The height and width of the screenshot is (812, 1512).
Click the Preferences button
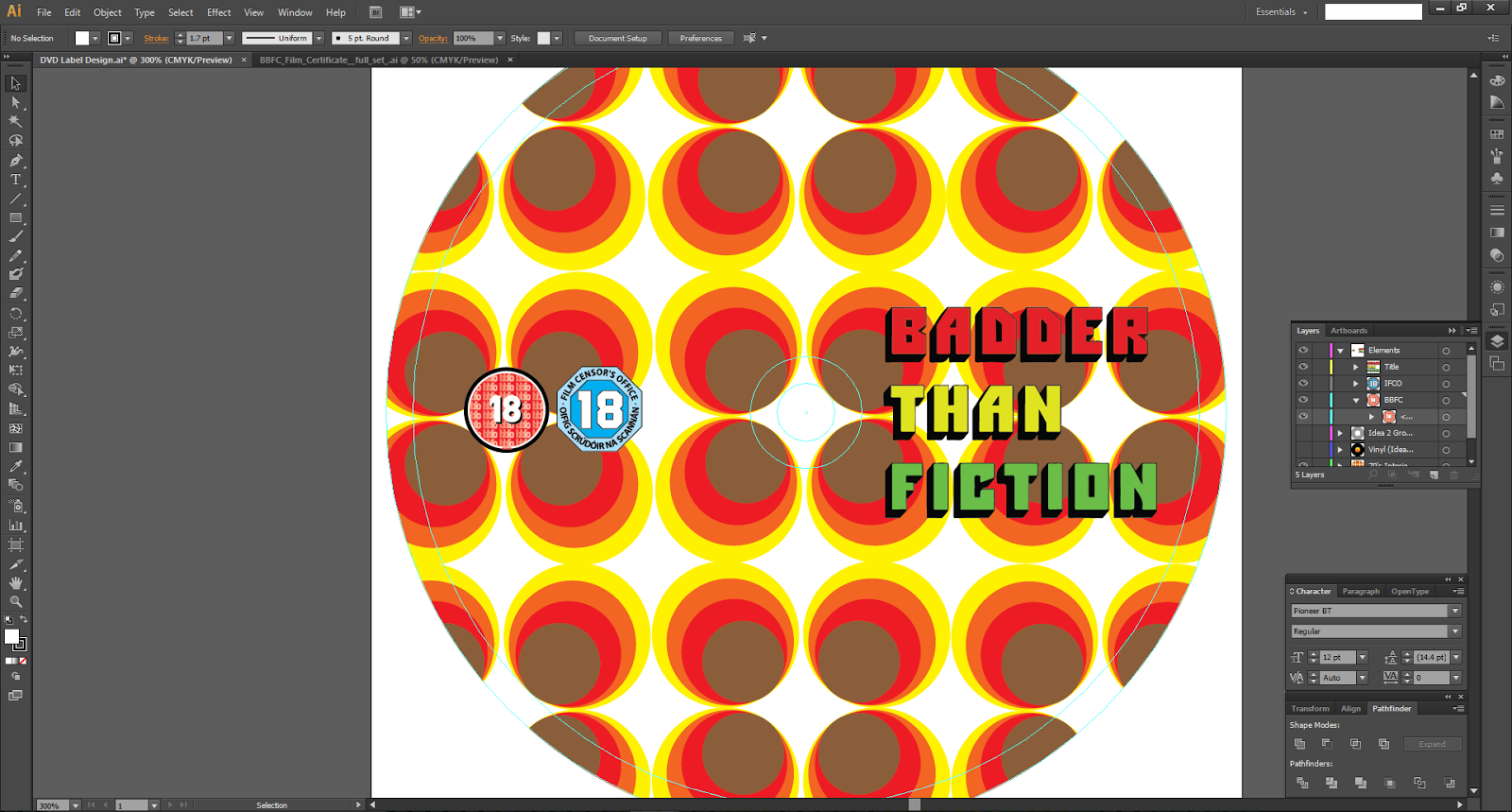700,39
